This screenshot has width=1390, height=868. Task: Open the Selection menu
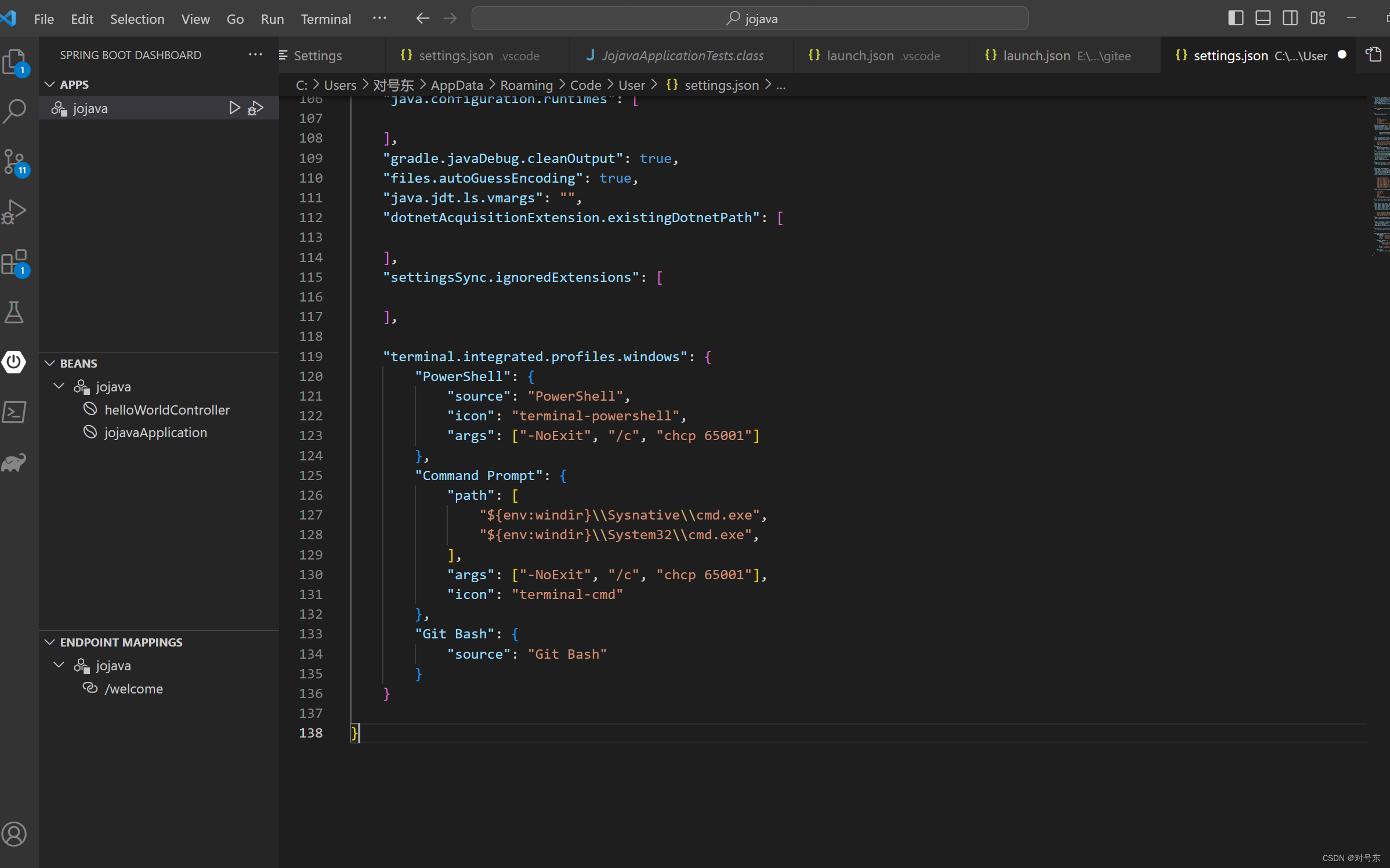(137, 19)
